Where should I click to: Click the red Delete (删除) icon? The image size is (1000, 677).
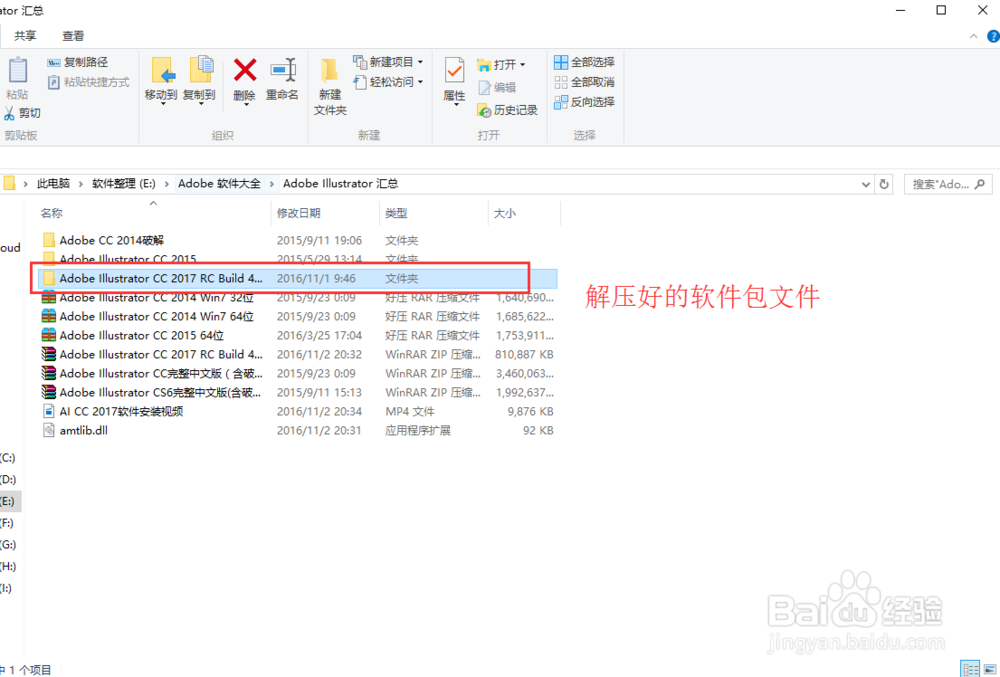click(x=245, y=71)
